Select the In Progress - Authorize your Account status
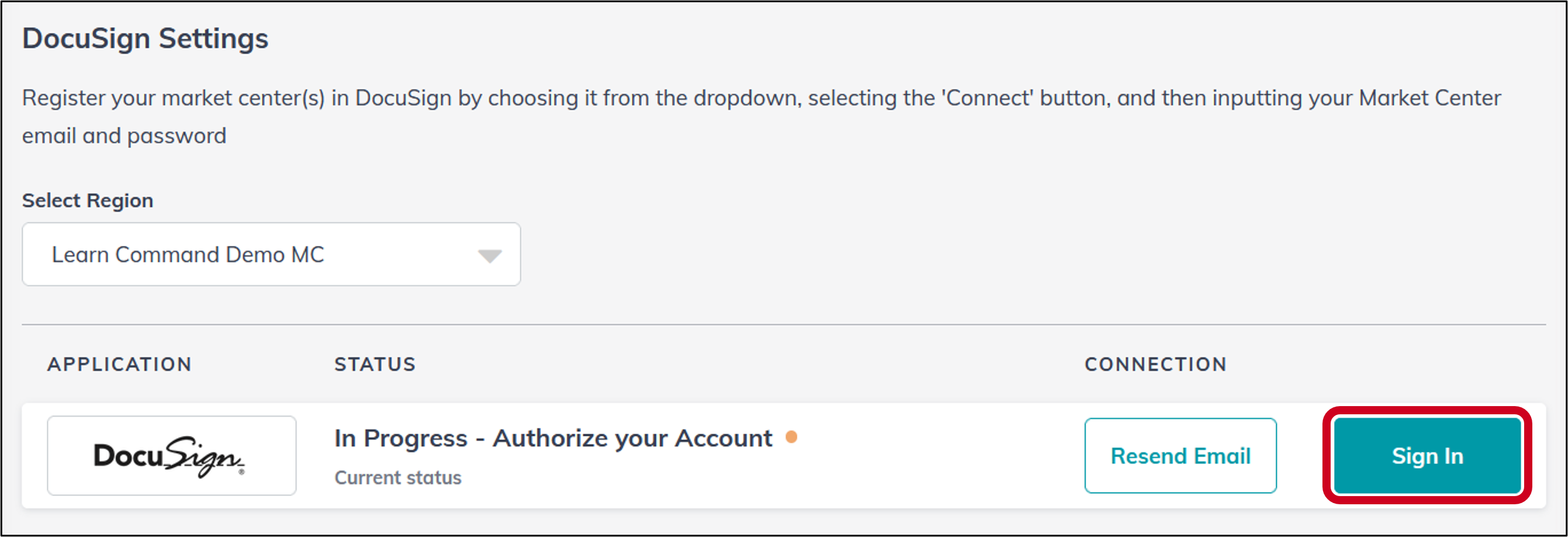 552,436
